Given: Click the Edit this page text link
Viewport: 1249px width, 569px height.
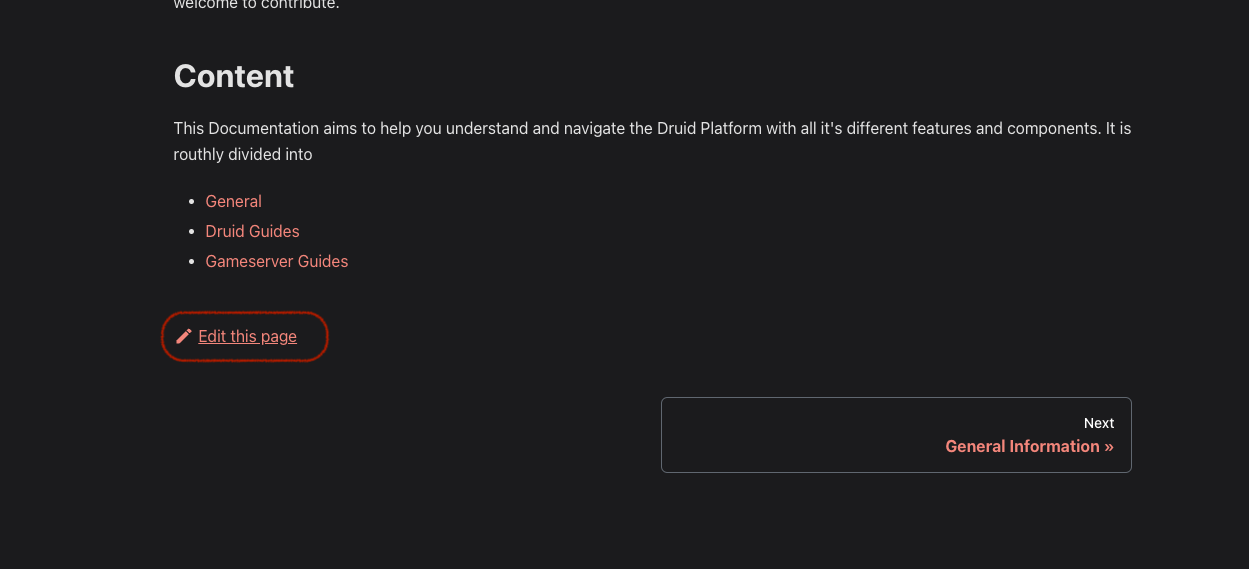Looking at the screenshot, I should coord(247,336).
